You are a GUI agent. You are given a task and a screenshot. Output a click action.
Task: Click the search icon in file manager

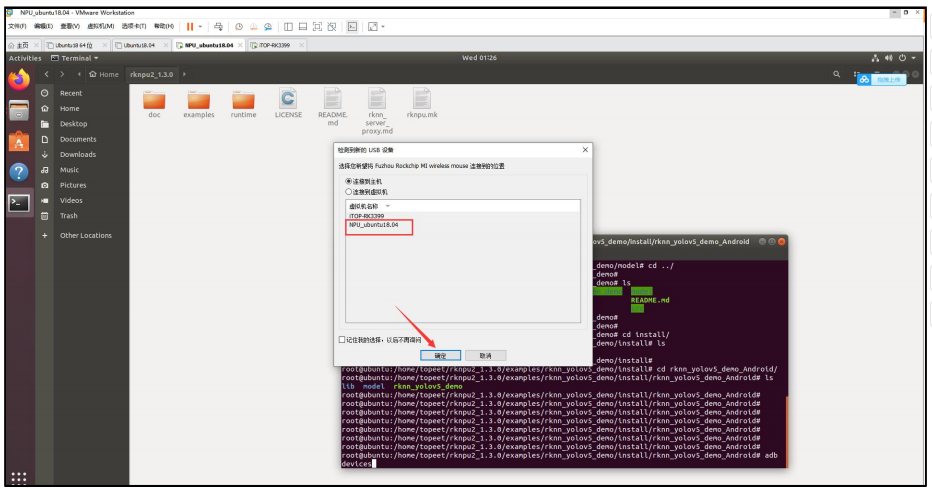[x=837, y=74]
